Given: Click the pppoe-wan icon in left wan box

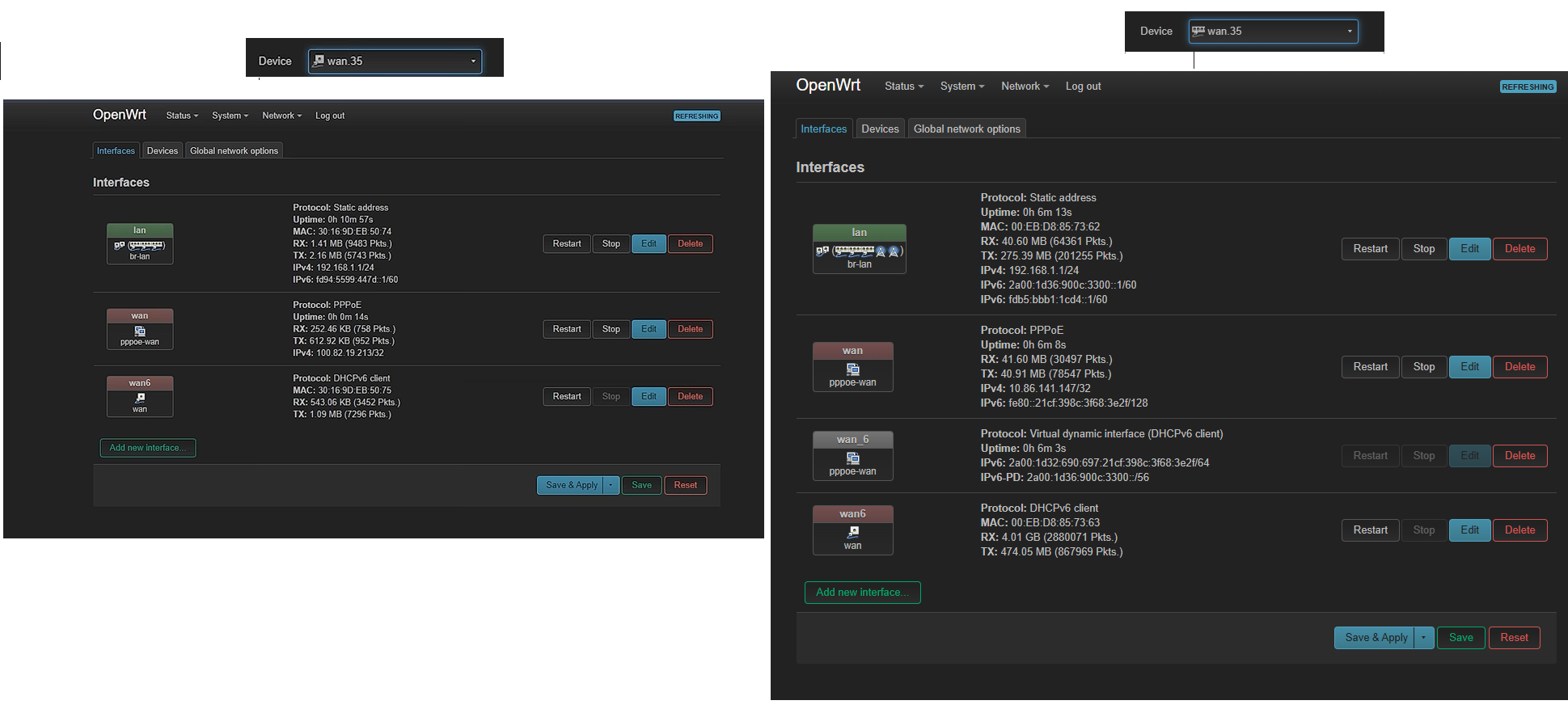Looking at the screenshot, I should [140, 331].
